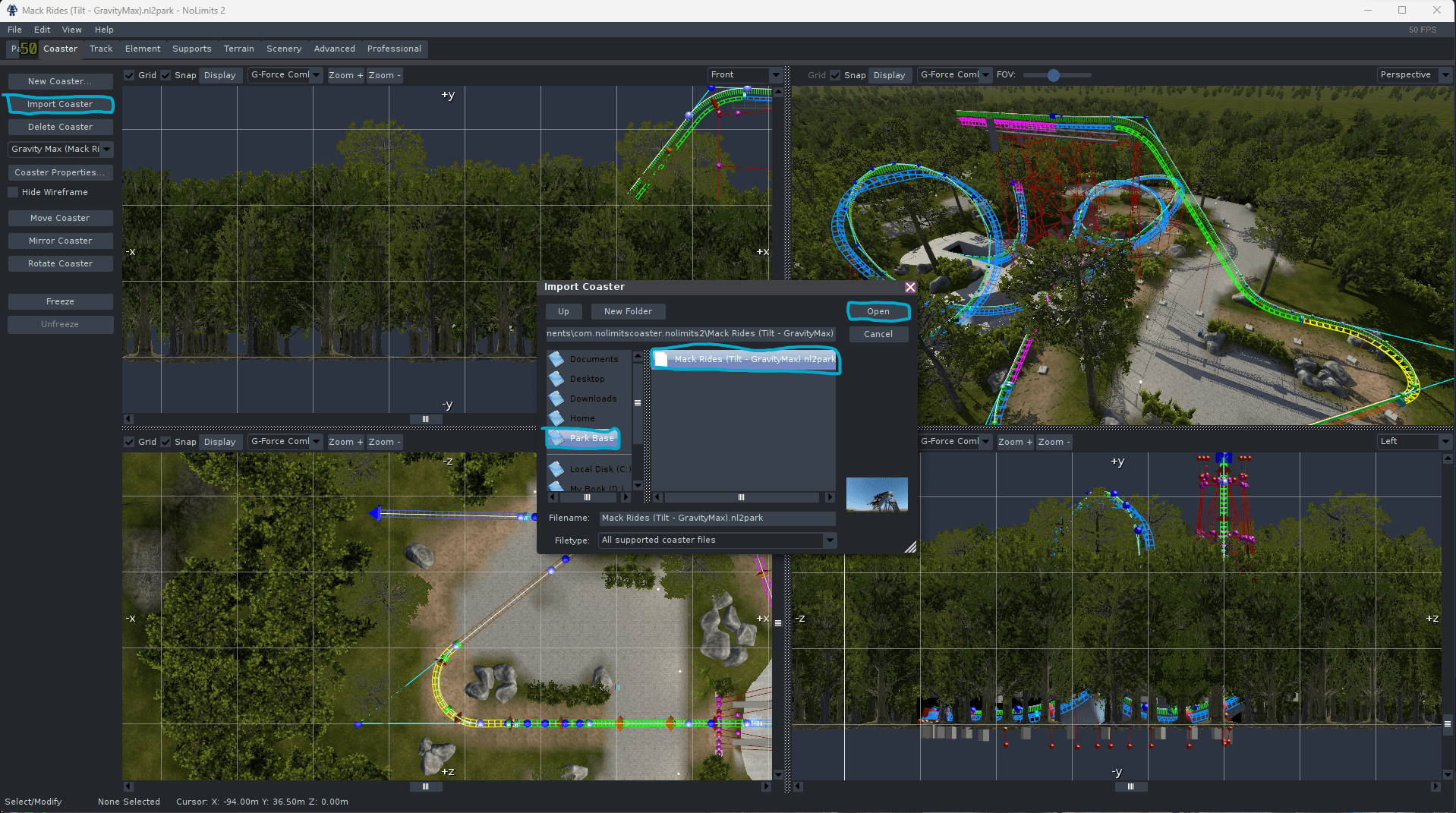
Task: Click the New Coaster... button
Action: (61, 81)
